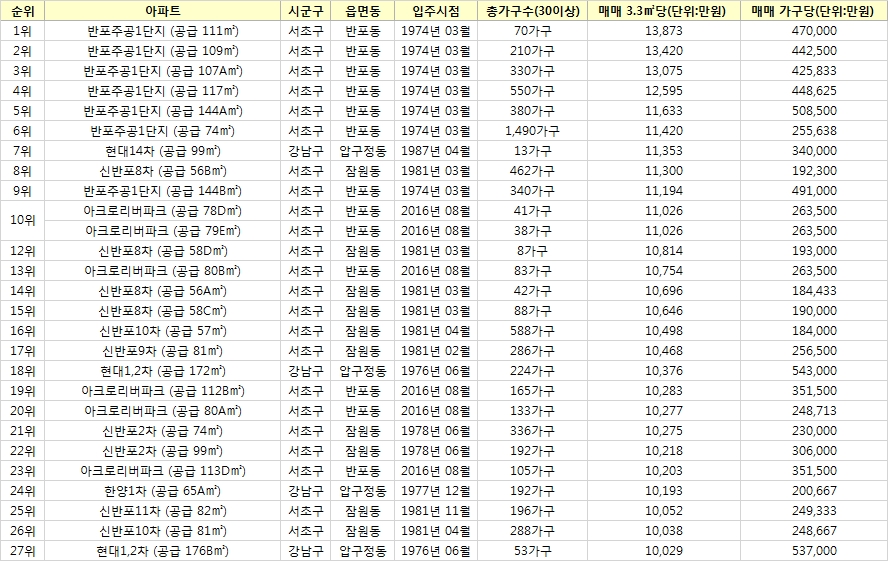Select the 신반포2차 (공급 74㎡) cell
Screen dimensions: 888x561
(x=163, y=431)
